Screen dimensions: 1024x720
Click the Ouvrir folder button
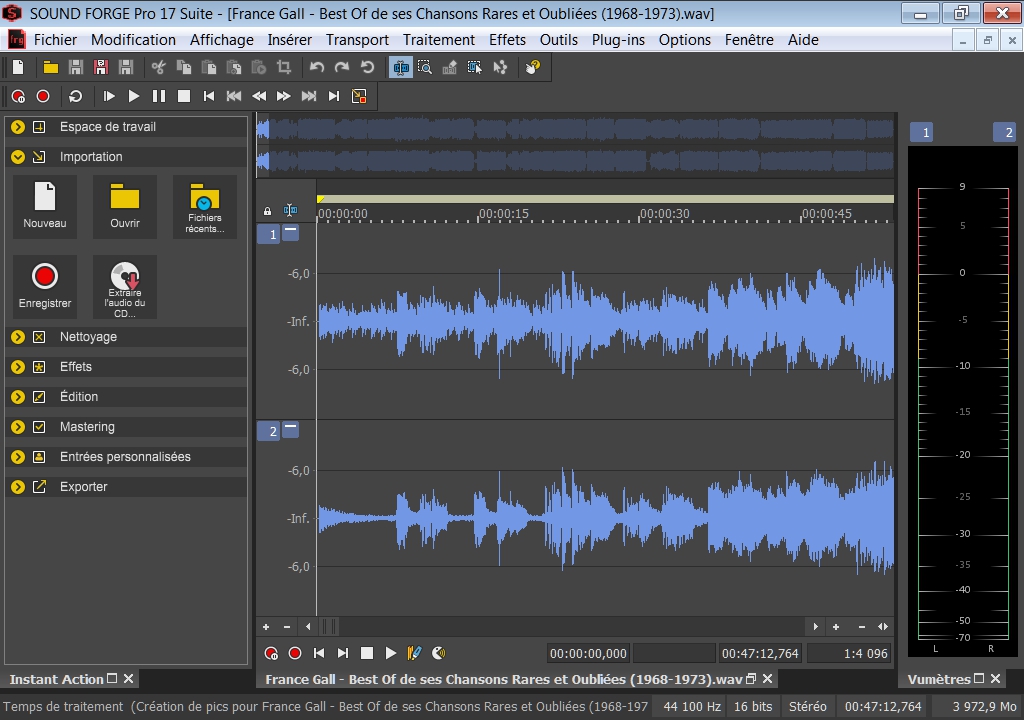pyautogui.click(x=125, y=207)
